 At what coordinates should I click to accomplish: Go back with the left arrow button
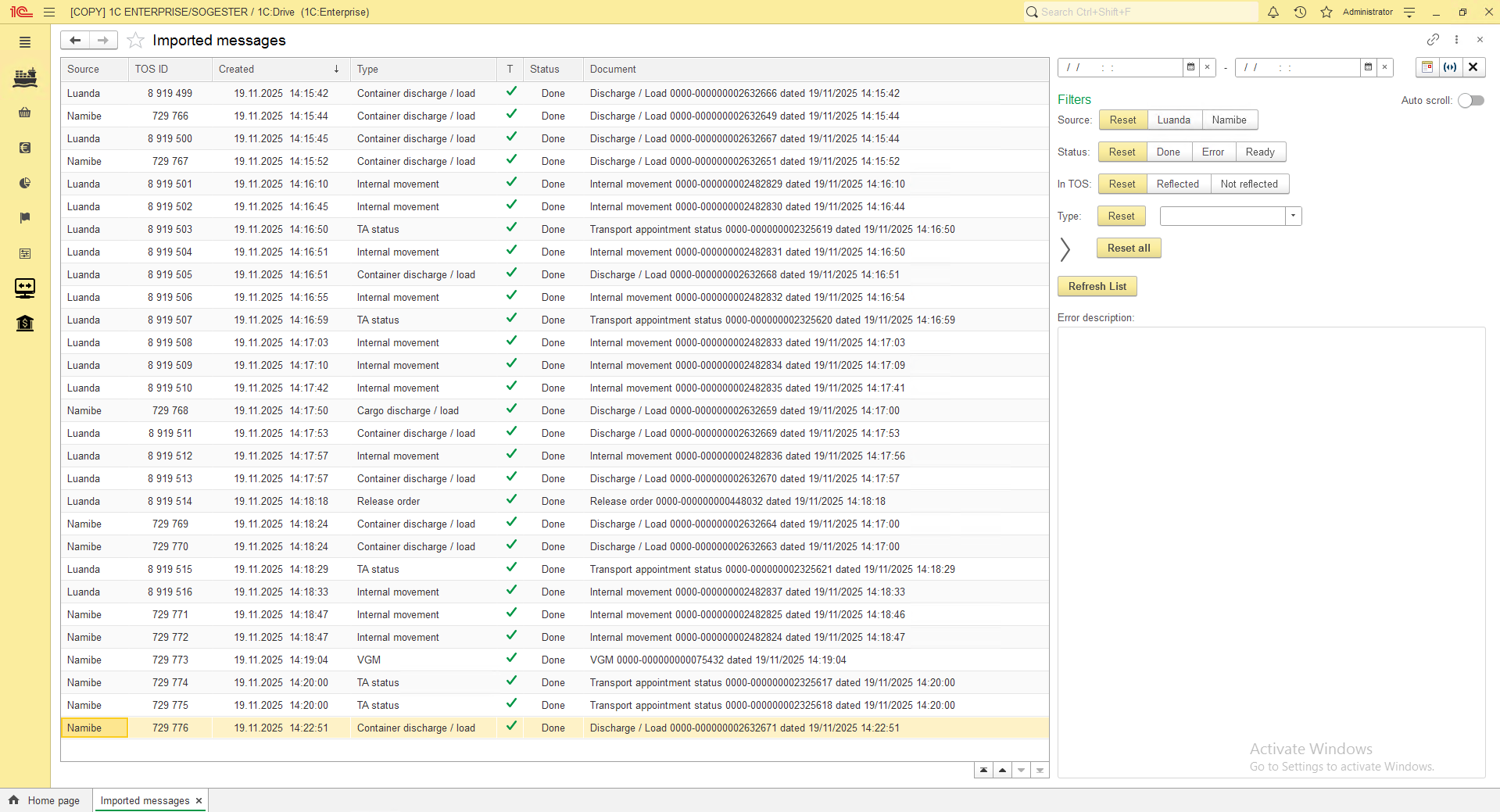[75, 40]
